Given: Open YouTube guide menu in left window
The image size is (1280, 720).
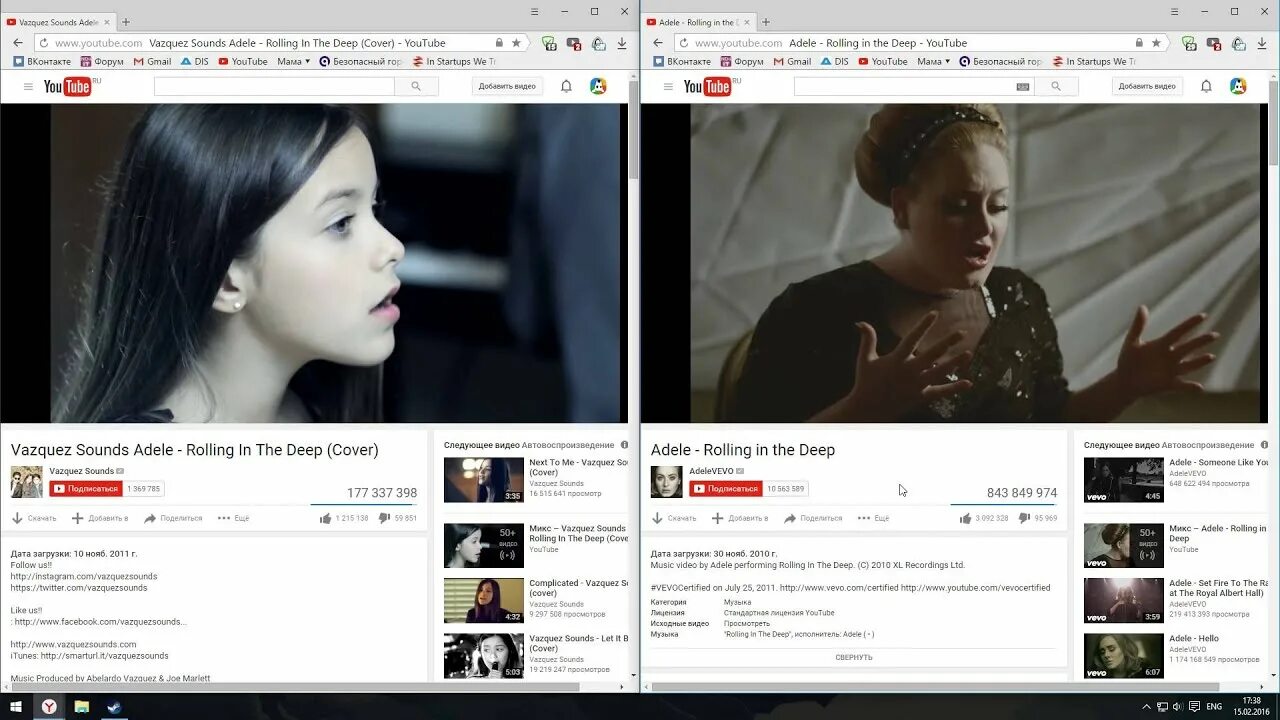Looking at the screenshot, I should [x=28, y=87].
